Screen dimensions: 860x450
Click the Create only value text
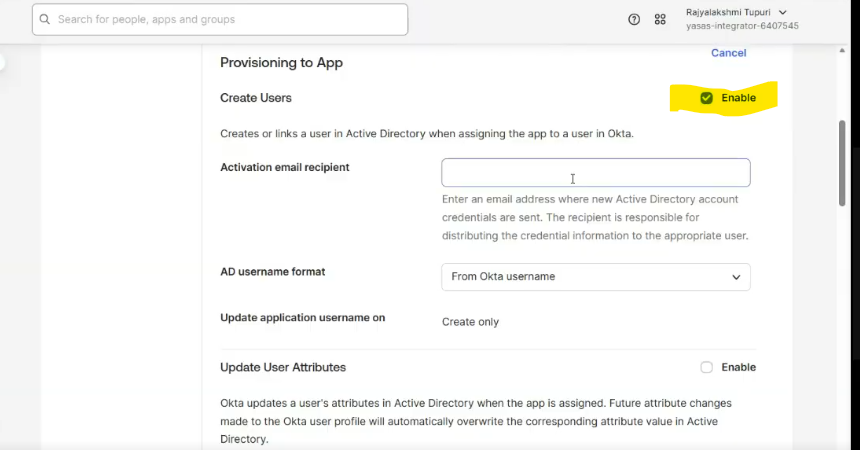tap(470, 322)
